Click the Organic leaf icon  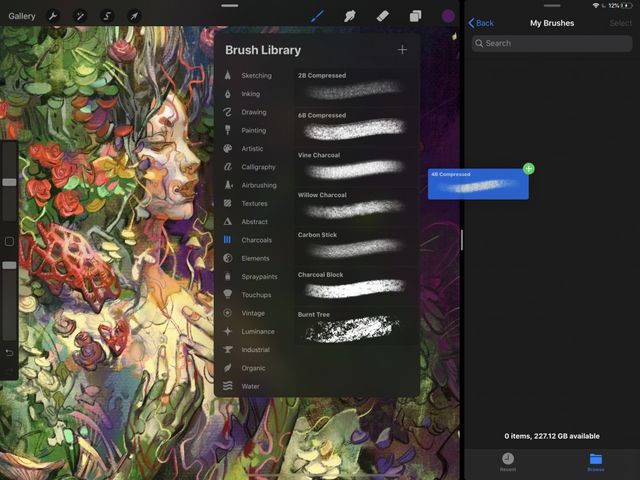tap(228, 368)
